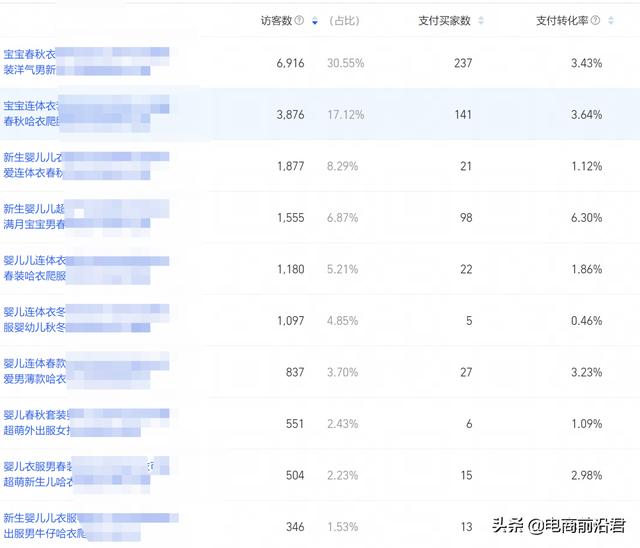The height and width of the screenshot is (548, 640).
Task: Click the conversion rate 3.64%
Action: click(x=586, y=114)
